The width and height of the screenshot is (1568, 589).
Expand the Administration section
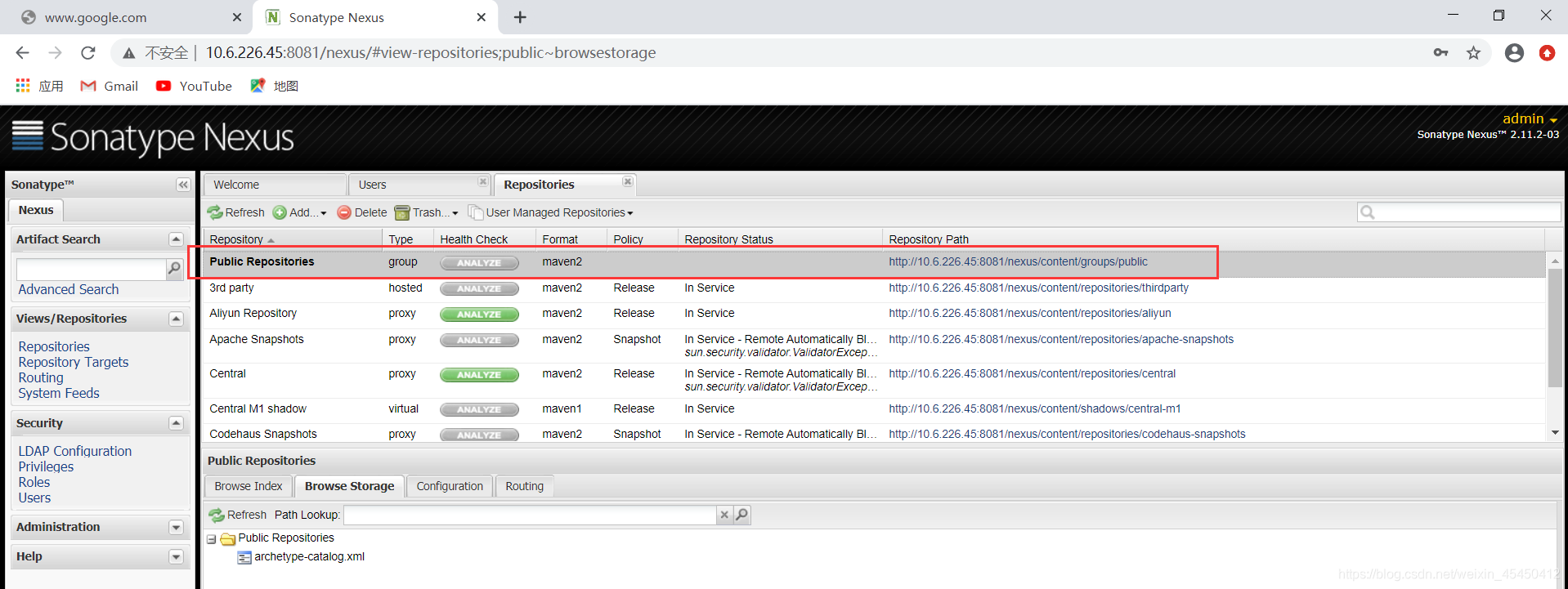point(176,528)
